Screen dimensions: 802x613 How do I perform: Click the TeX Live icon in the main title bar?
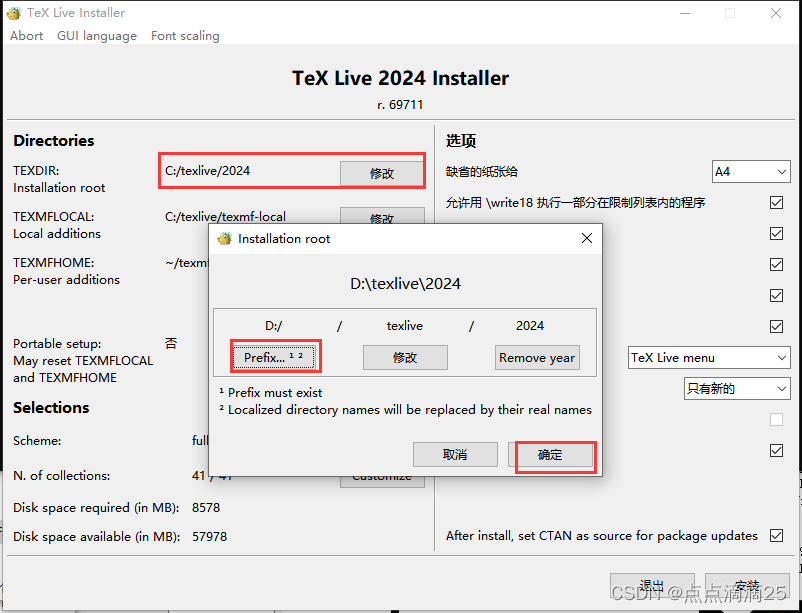[14, 13]
